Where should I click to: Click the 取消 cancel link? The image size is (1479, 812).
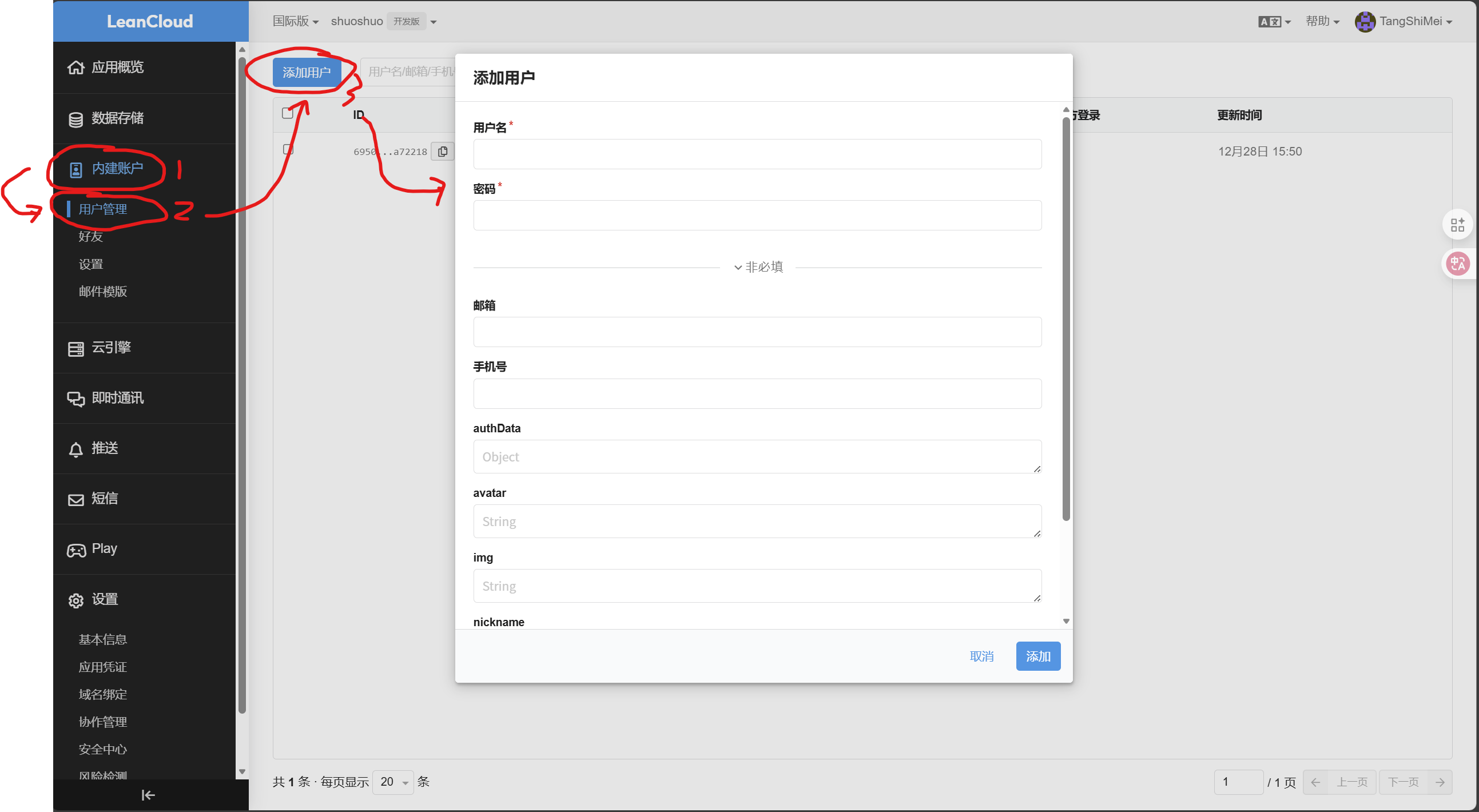pyautogui.click(x=981, y=656)
